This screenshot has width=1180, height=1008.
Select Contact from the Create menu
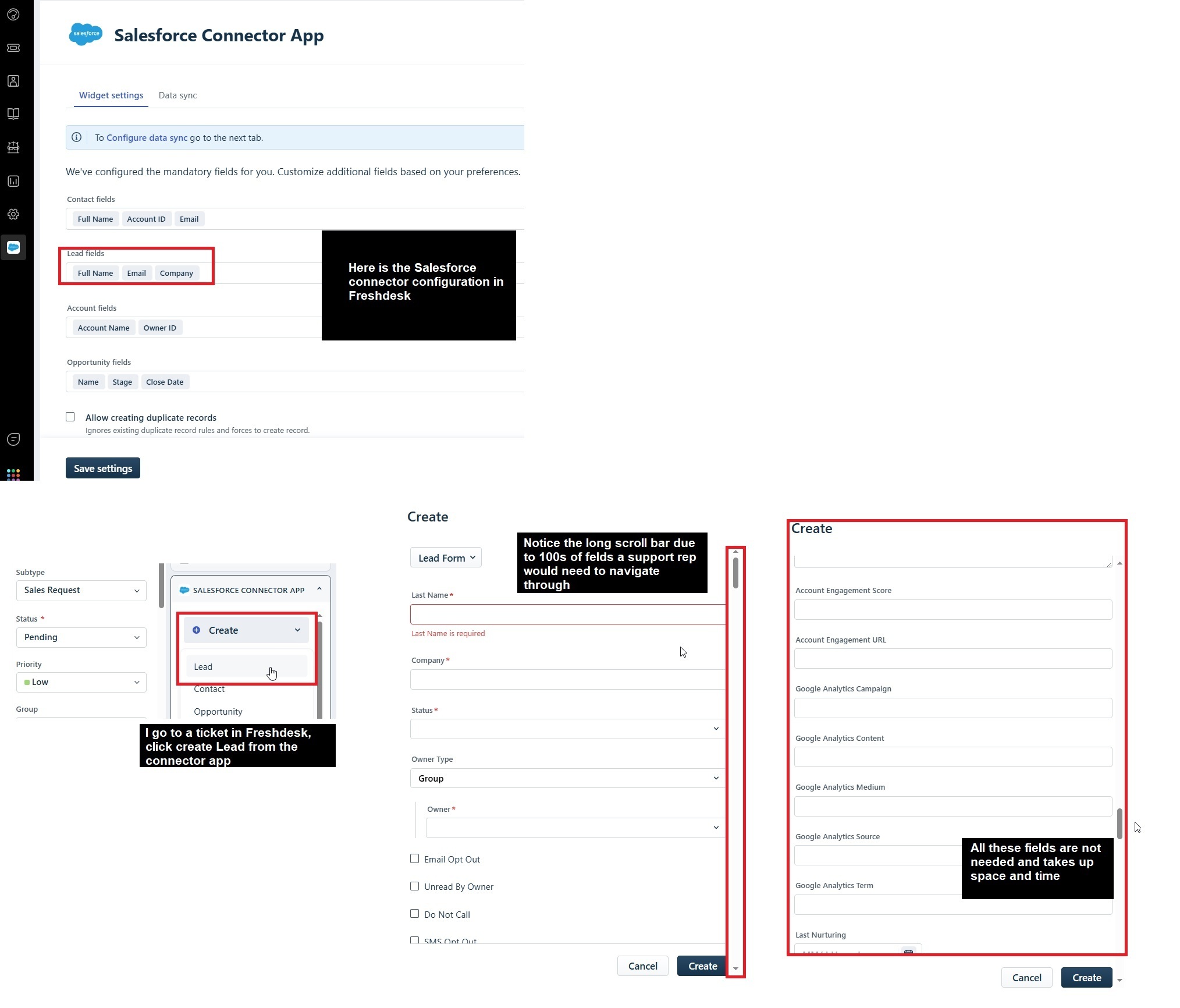point(209,689)
